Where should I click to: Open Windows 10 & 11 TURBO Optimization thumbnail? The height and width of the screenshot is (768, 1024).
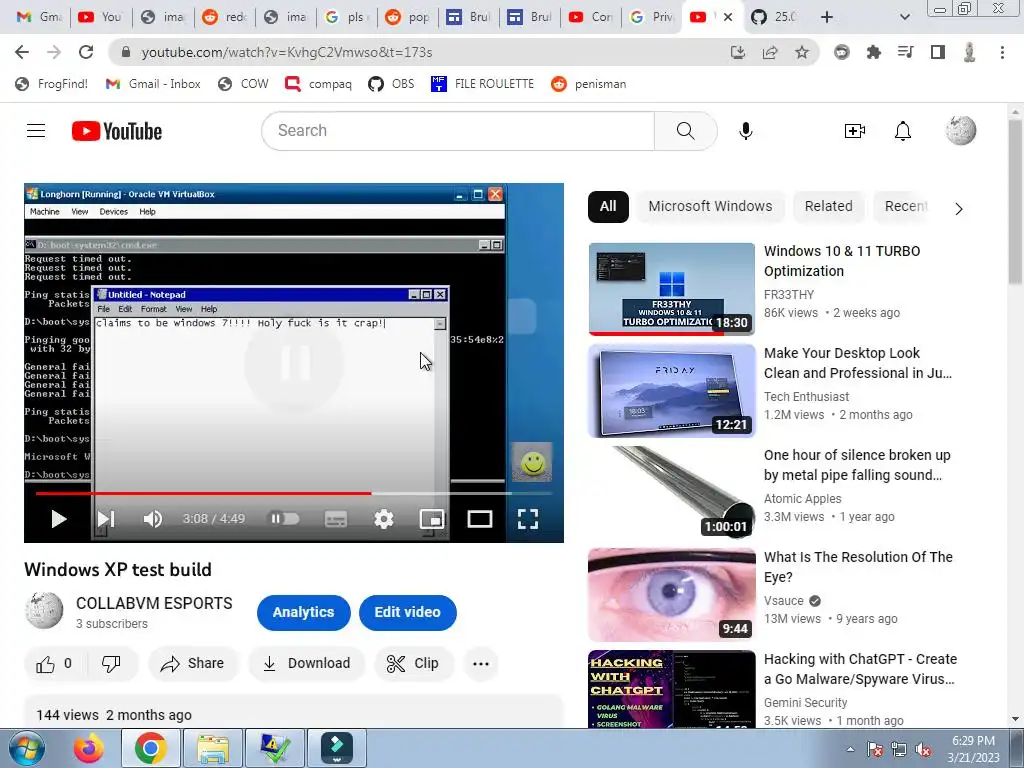[x=671, y=289]
